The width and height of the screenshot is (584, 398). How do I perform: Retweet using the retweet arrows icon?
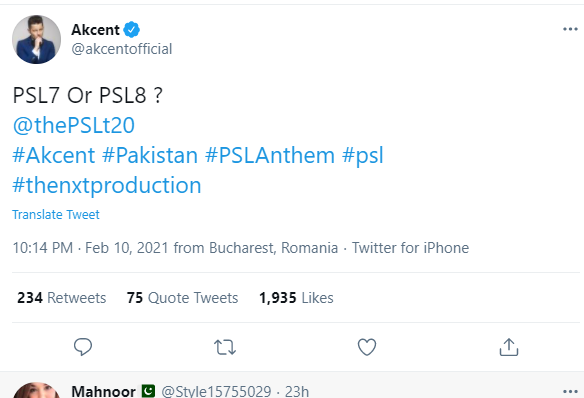pos(225,347)
